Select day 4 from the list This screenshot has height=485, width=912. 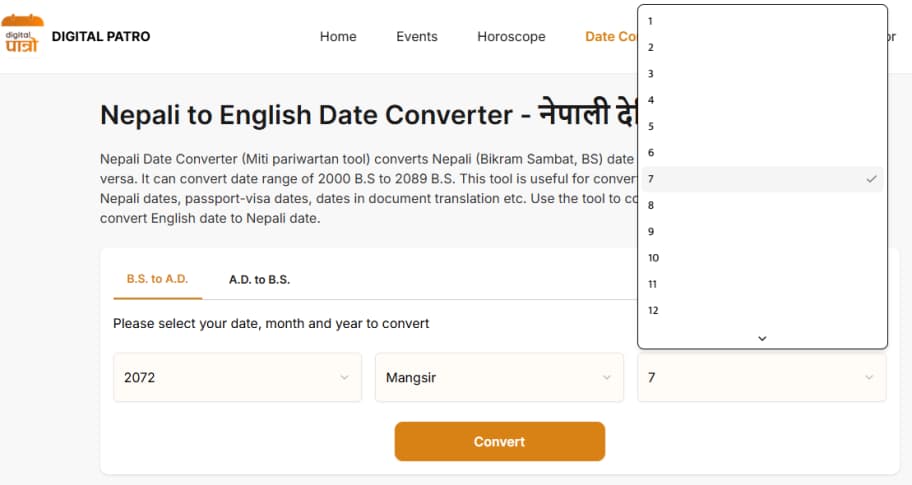[x=763, y=100]
